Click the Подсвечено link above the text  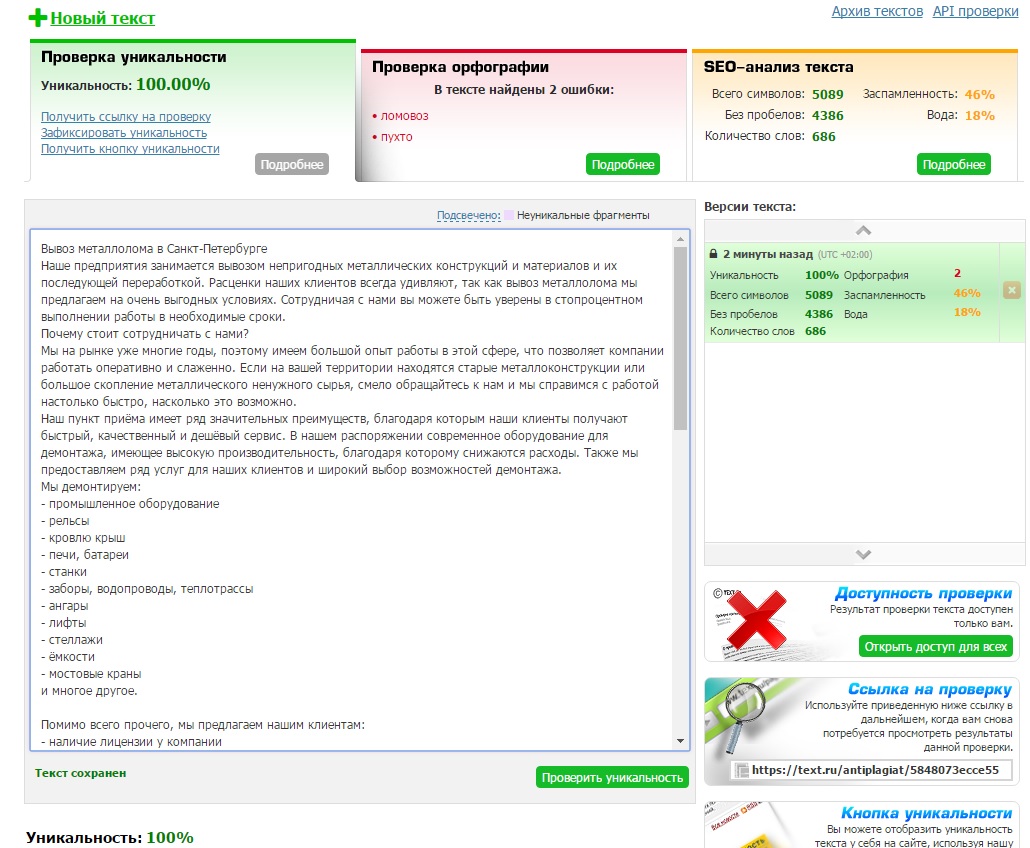tap(468, 215)
